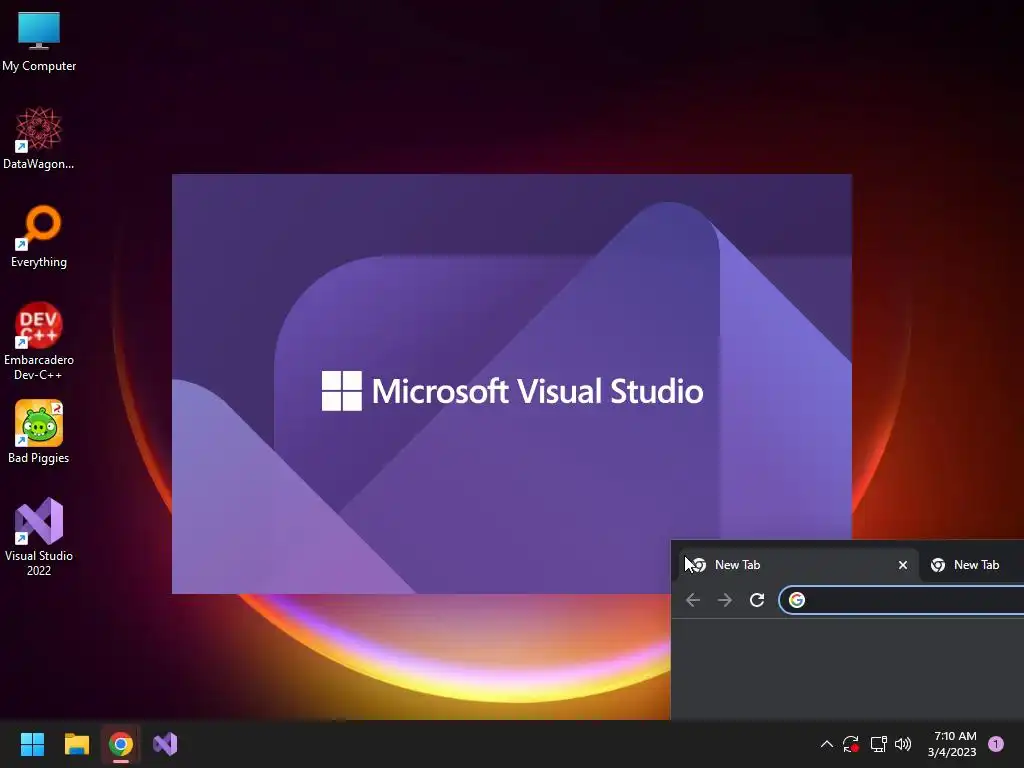Switch to the second New Tab in Chrome
The image size is (1024, 768).
point(972,565)
